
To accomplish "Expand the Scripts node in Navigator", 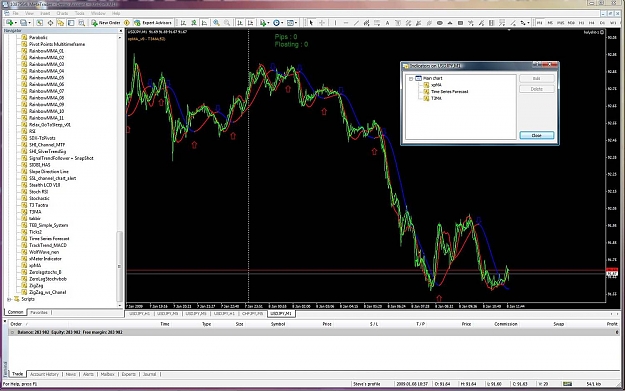I will click(x=9, y=299).
